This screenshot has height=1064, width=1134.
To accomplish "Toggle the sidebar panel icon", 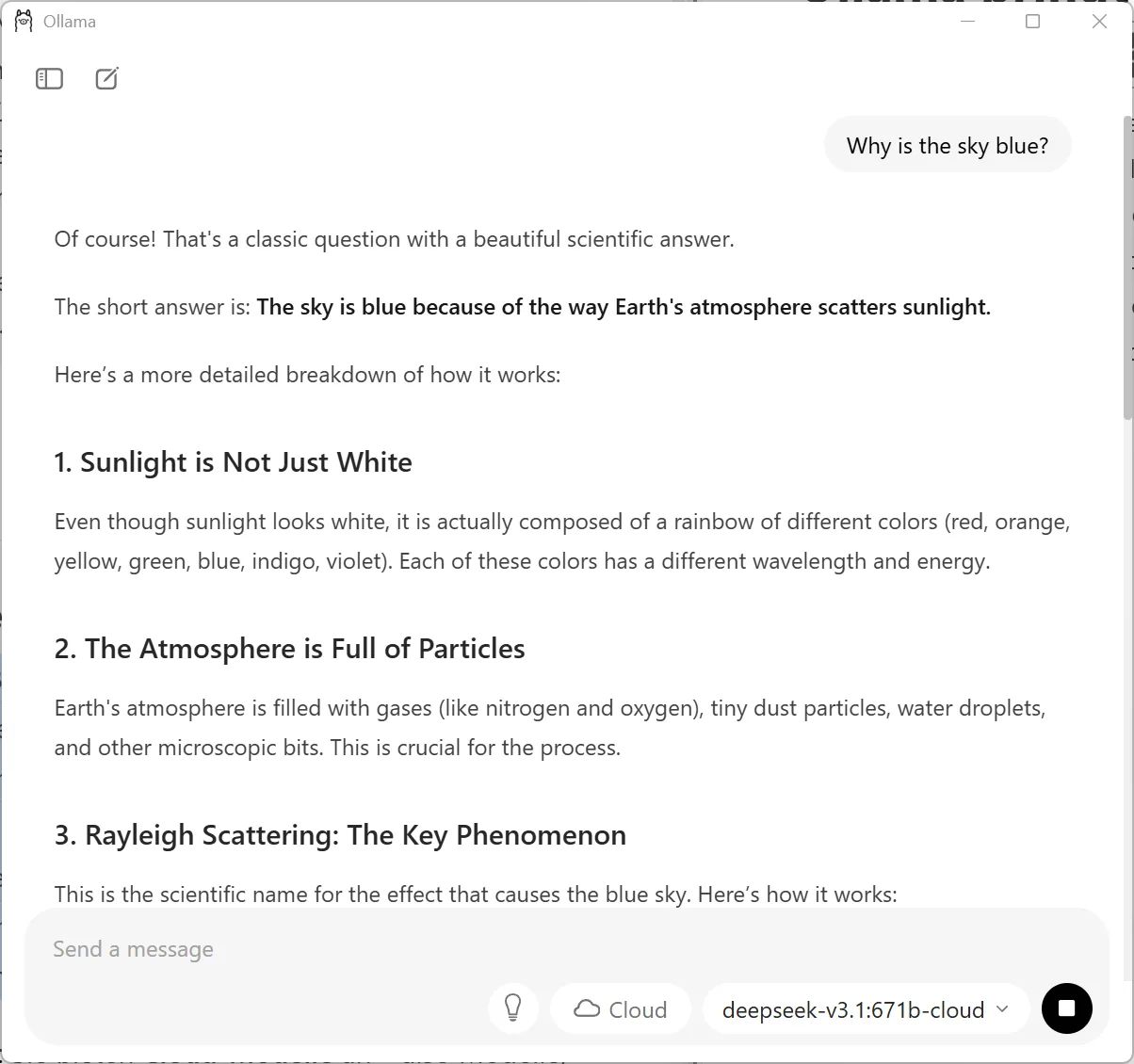I will click(49, 79).
